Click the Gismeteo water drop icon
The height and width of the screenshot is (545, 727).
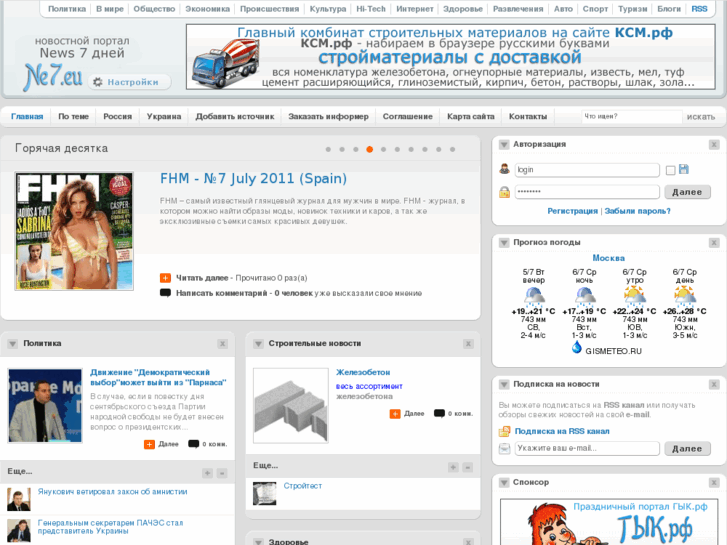tap(577, 347)
